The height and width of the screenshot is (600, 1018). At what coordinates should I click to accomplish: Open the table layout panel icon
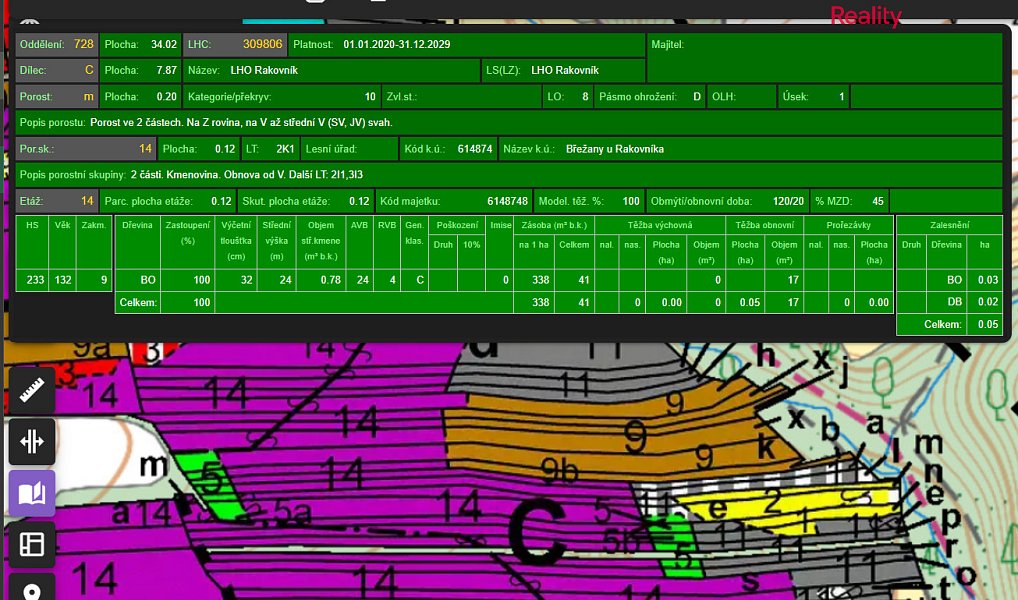[32, 545]
